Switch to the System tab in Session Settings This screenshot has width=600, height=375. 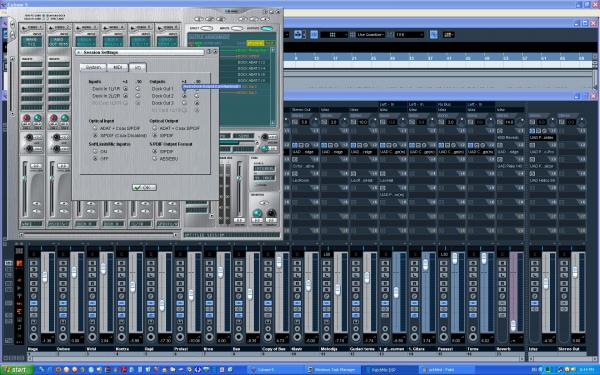point(93,67)
